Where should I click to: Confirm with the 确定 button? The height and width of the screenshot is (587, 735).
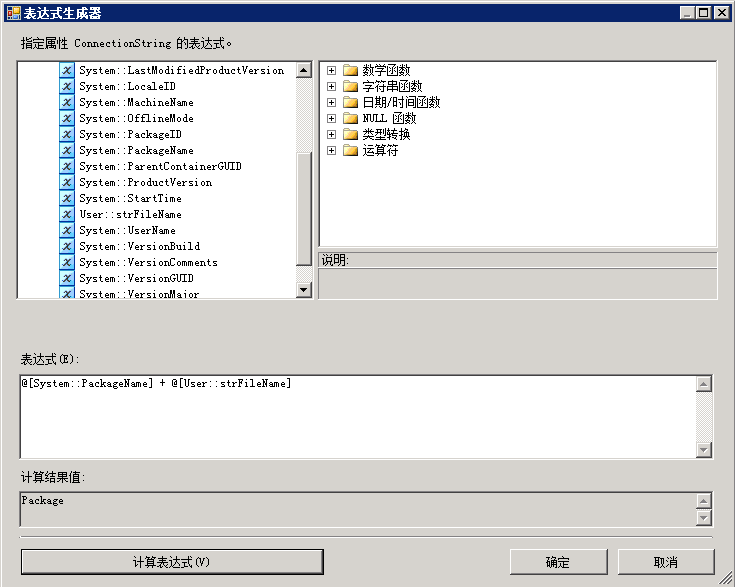pos(558,562)
